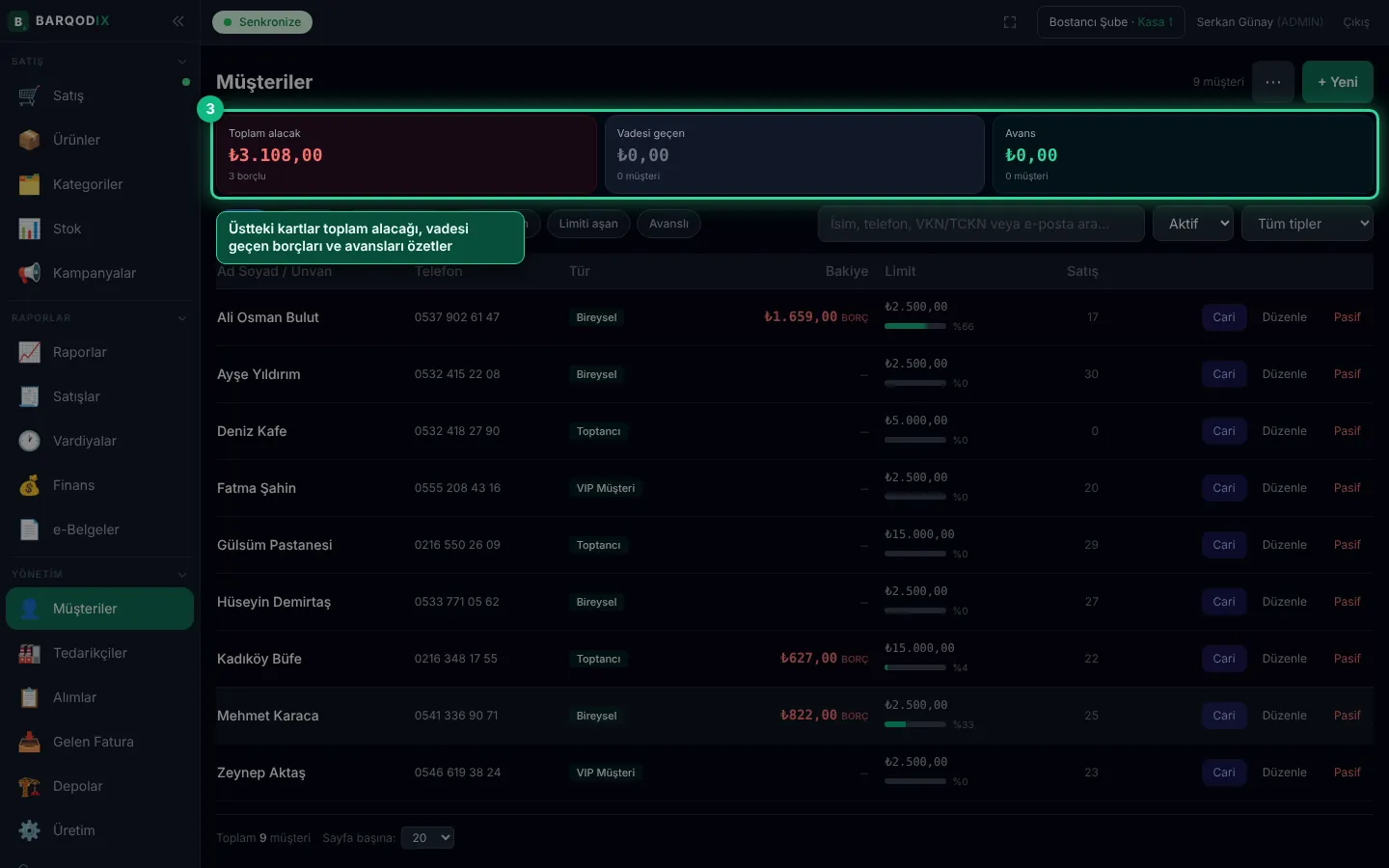Click the e-Belgeler document icon
The image size is (1389, 868).
29,529
